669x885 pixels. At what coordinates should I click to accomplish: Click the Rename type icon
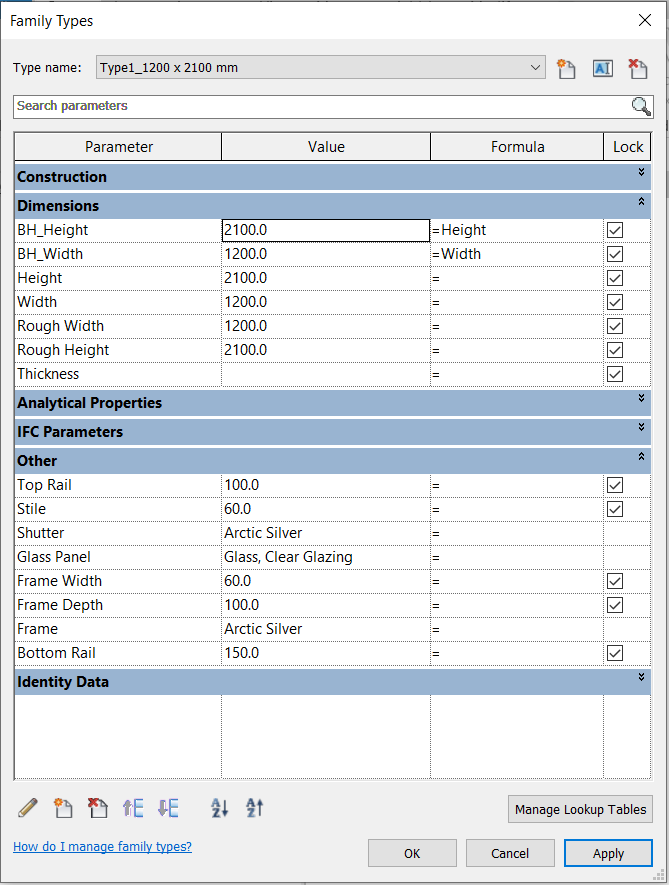602,68
